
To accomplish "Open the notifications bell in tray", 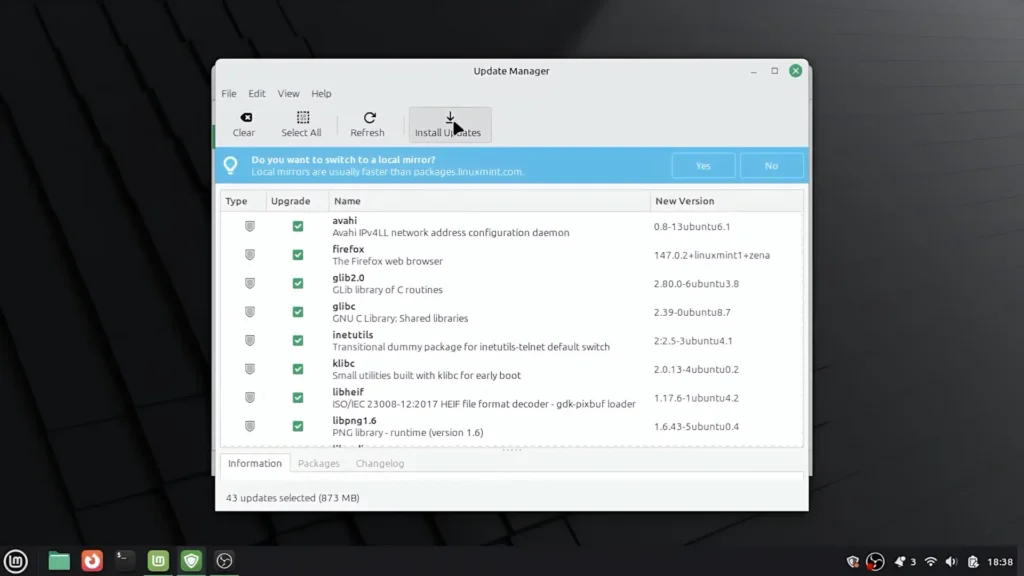I will 900,562.
